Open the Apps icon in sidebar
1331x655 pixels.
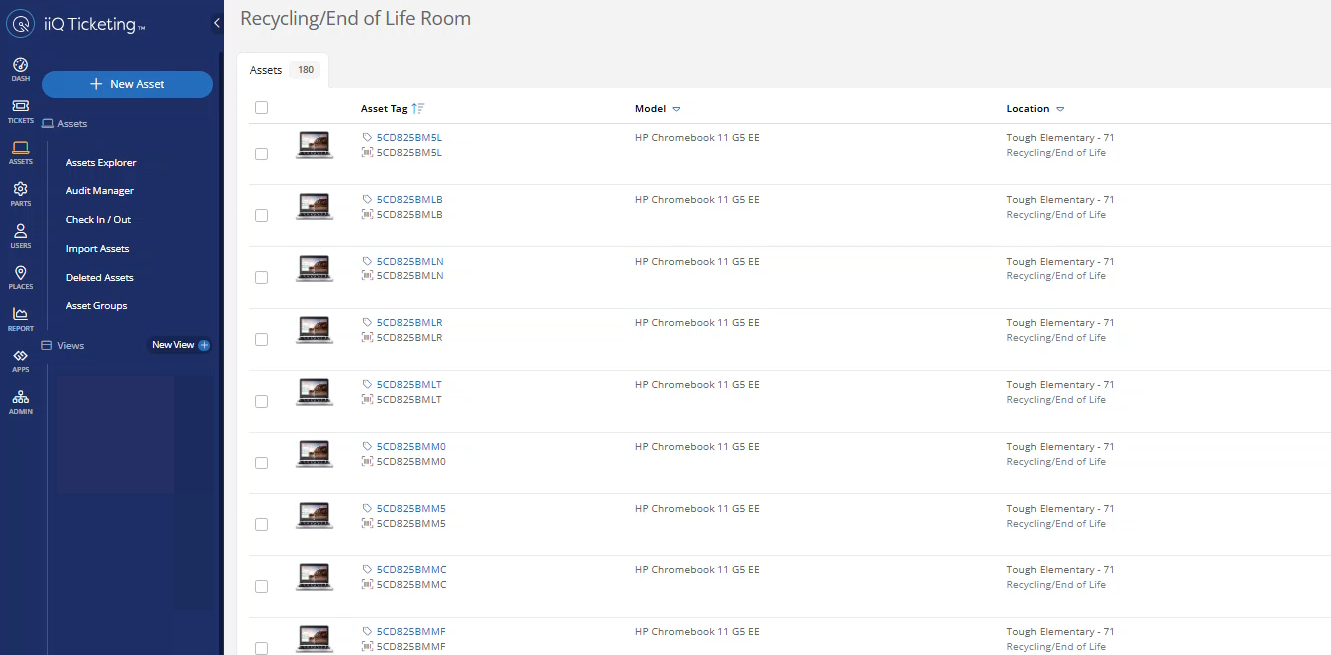20,357
